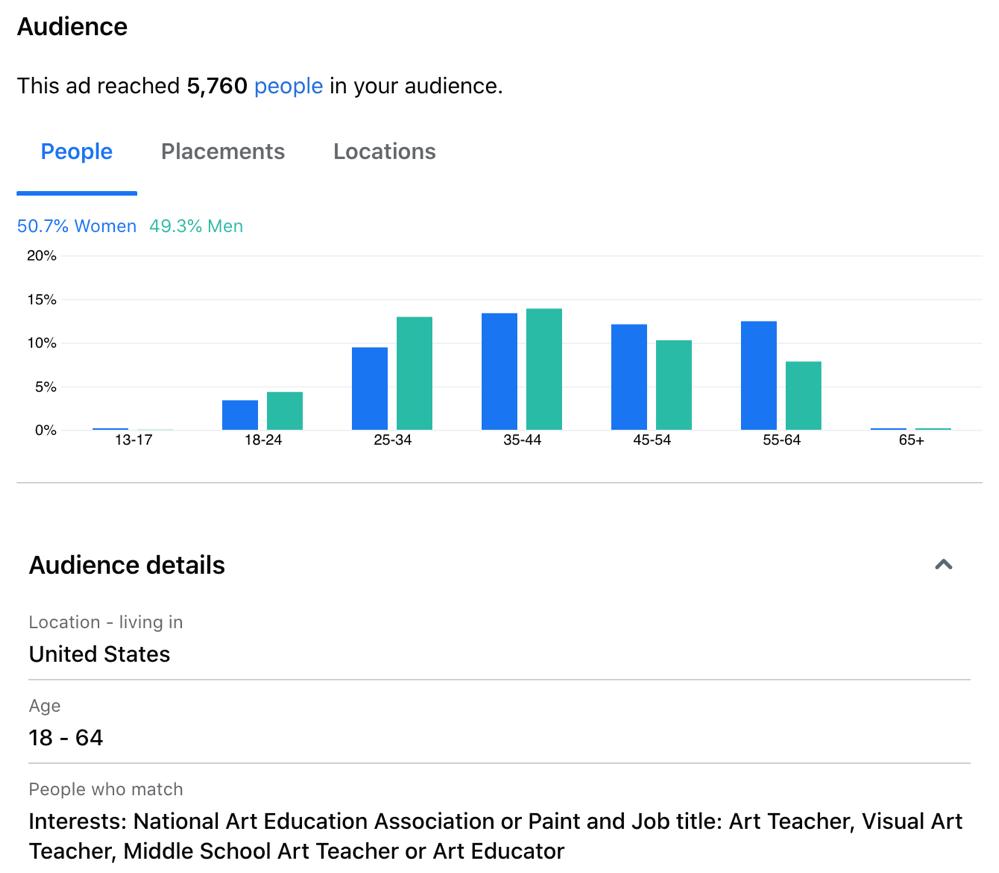Click the 5,760 reach number
Viewport: 999px width, 873px height.
tap(217, 86)
